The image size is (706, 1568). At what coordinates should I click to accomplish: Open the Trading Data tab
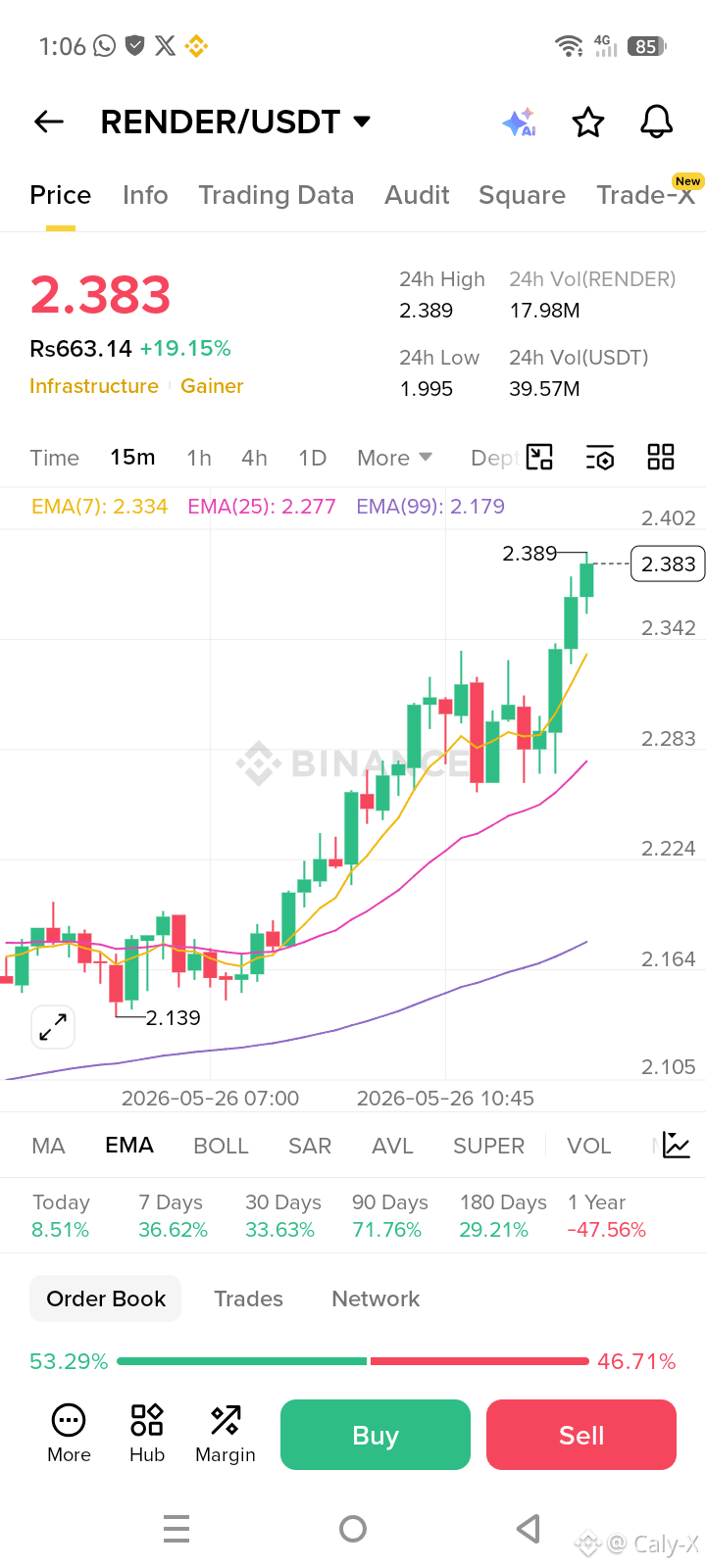click(277, 195)
